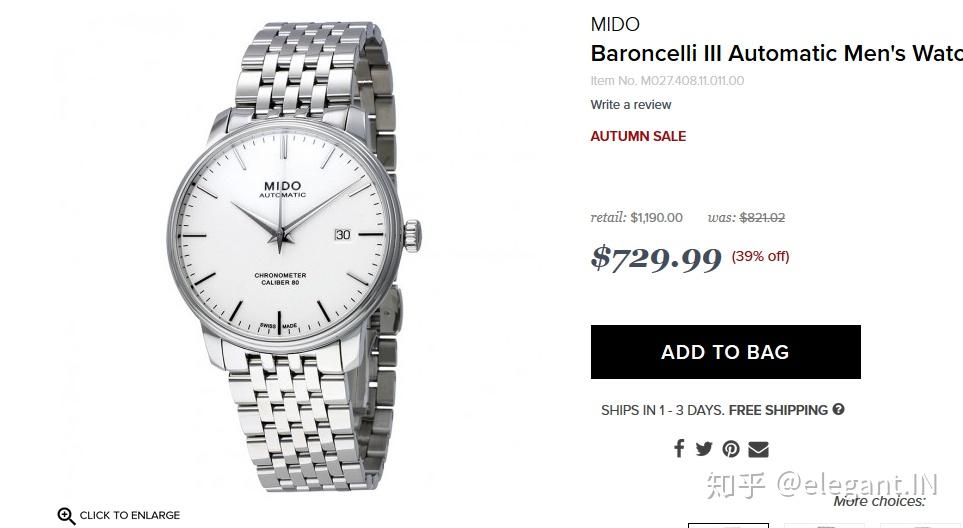Click the AUTUMN SALE promotion label
Screen dimensions: 963x528
click(x=638, y=136)
